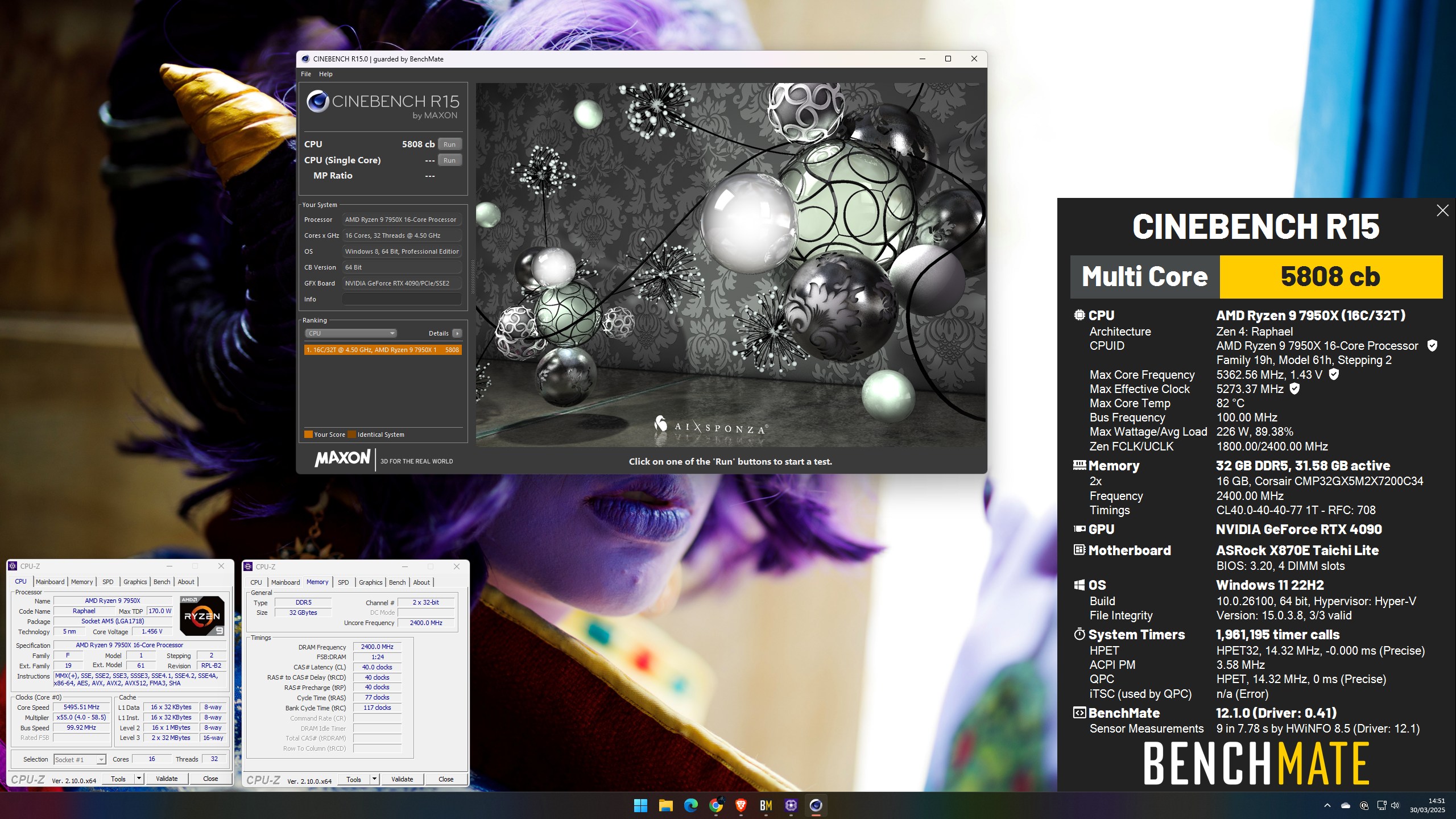Viewport: 1456px width, 819px height.
Task: Show hidden system tray icons
Action: 1327,805
